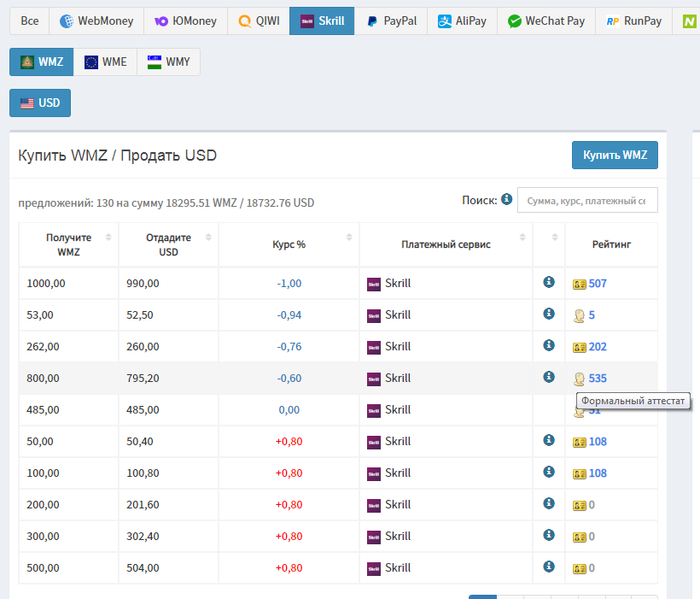Click the Рейтинг column header
This screenshot has width=700, height=599.
tap(611, 245)
